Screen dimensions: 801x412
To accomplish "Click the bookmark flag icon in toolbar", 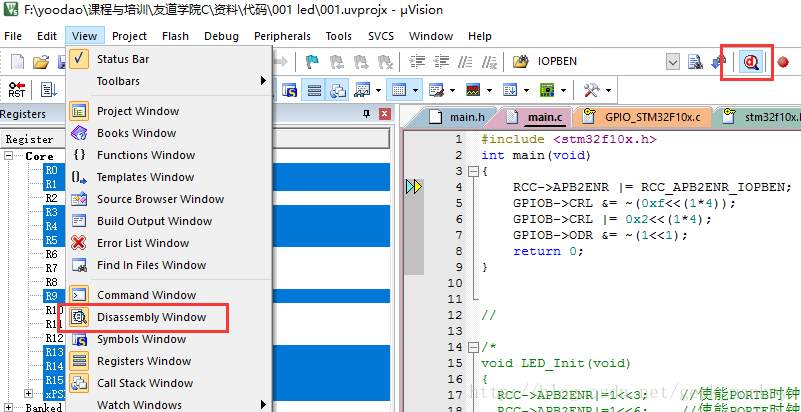I will [311, 62].
